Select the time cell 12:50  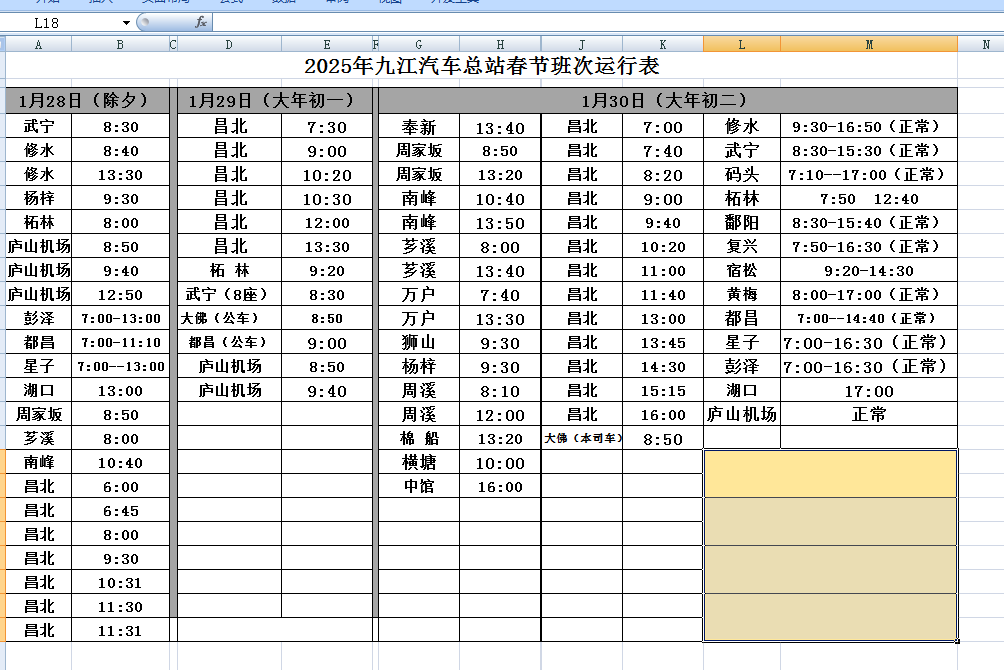[120, 295]
